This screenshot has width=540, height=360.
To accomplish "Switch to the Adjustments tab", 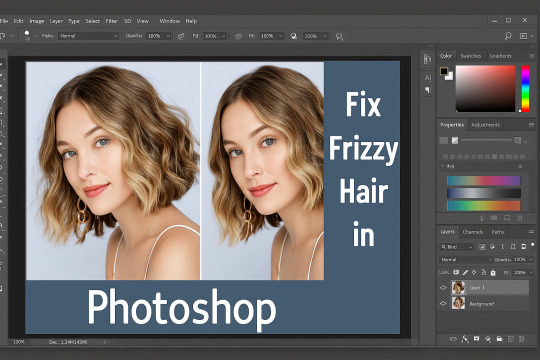I will pyautogui.click(x=485, y=125).
